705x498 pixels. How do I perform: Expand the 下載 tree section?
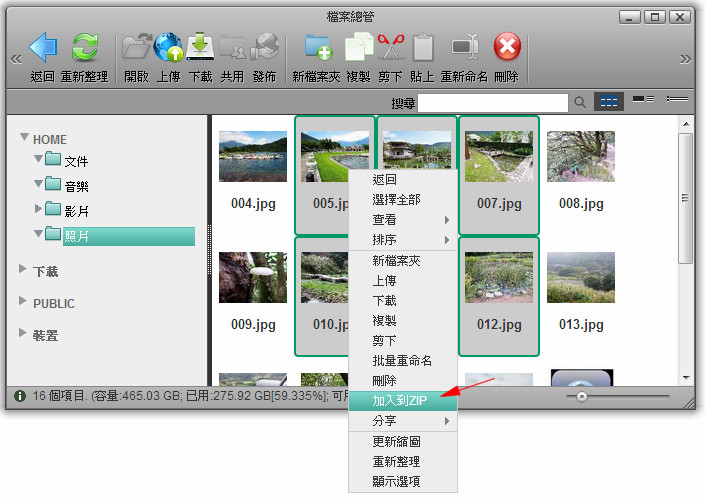coord(24,271)
